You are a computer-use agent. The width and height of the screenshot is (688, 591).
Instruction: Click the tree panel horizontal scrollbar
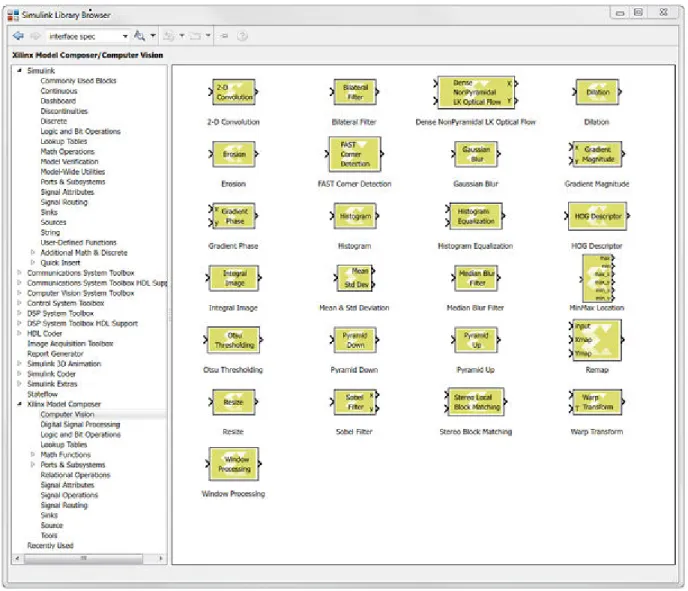click(x=83, y=559)
